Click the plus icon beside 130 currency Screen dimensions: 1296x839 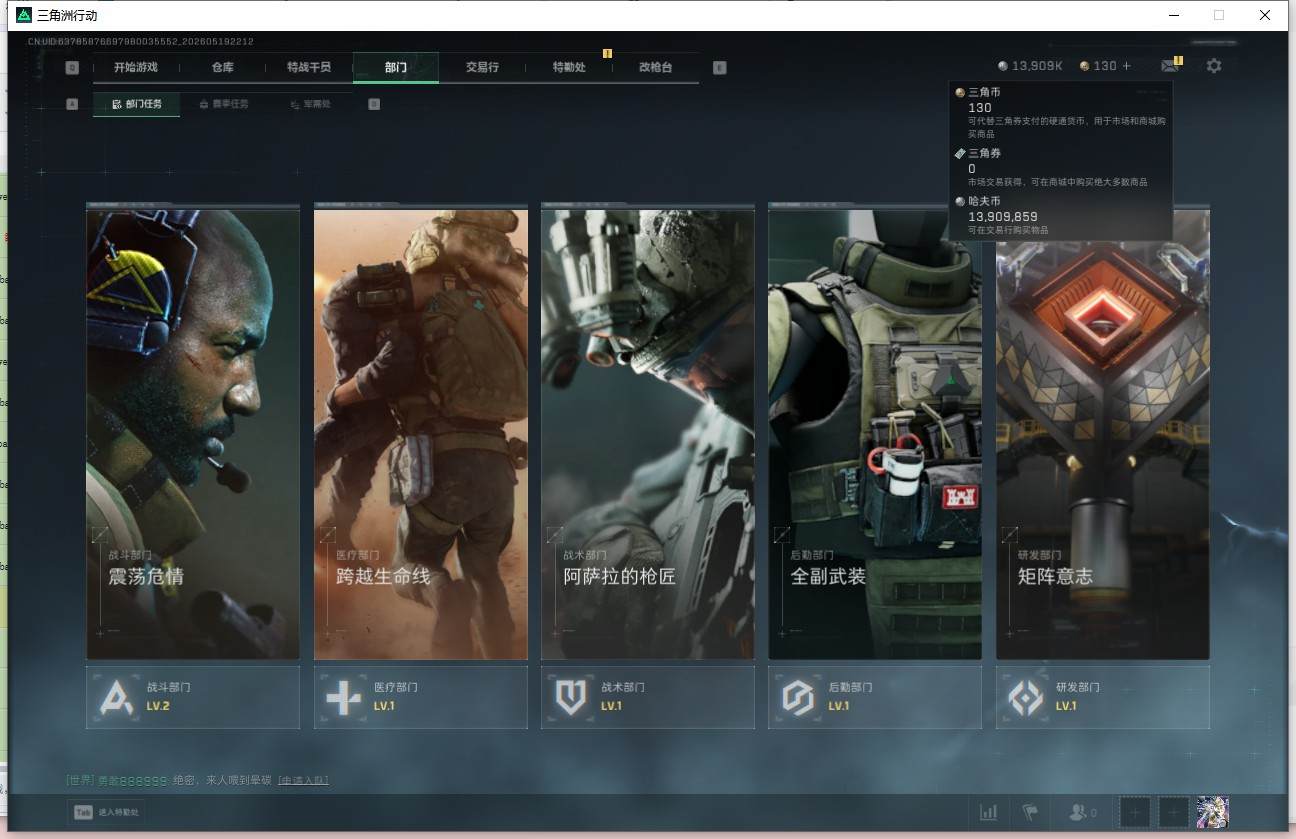click(x=1127, y=66)
